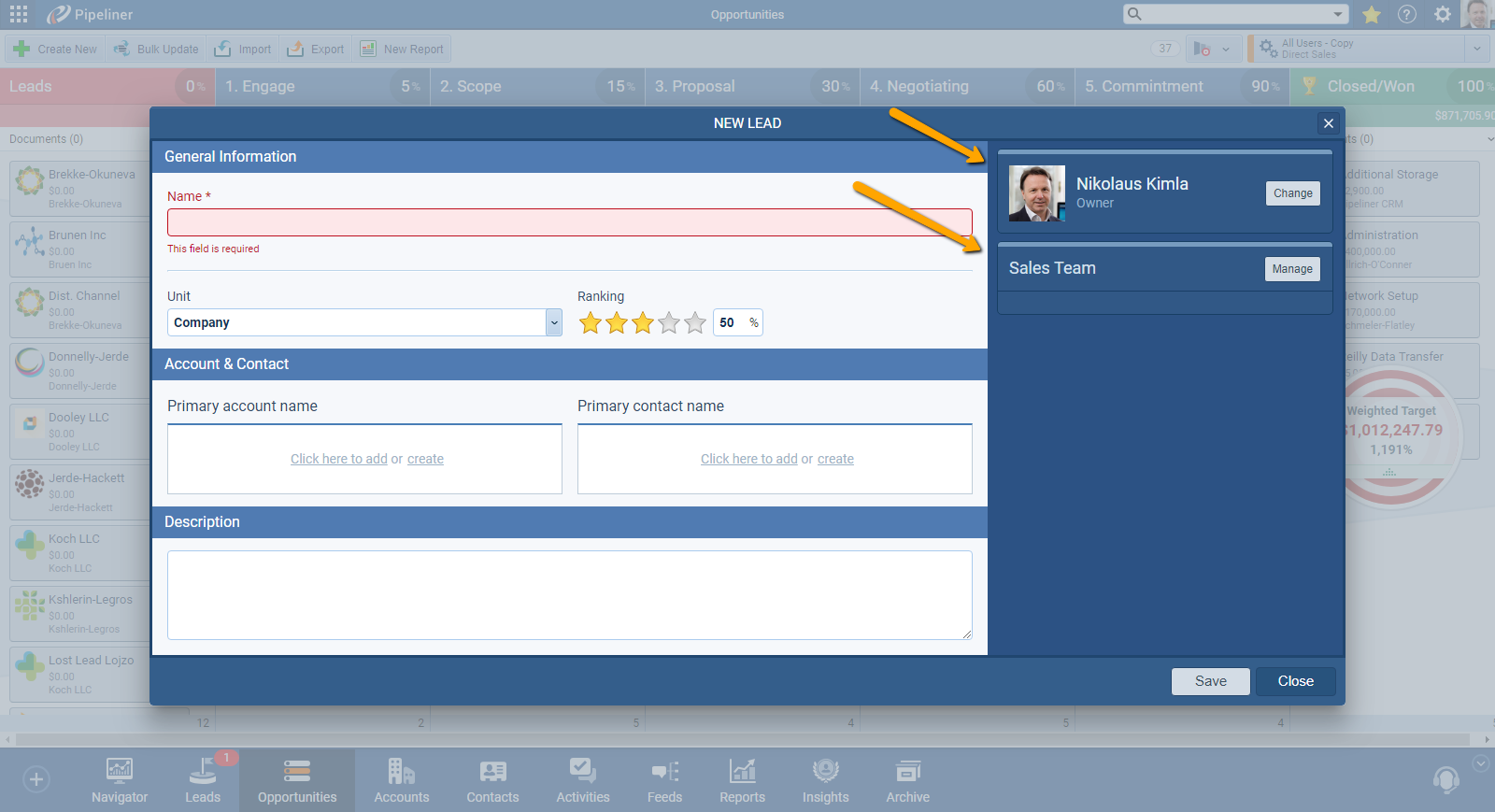Open the Navigator dashboard icon
Screen dimensions: 1495x812
click(120, 779)
